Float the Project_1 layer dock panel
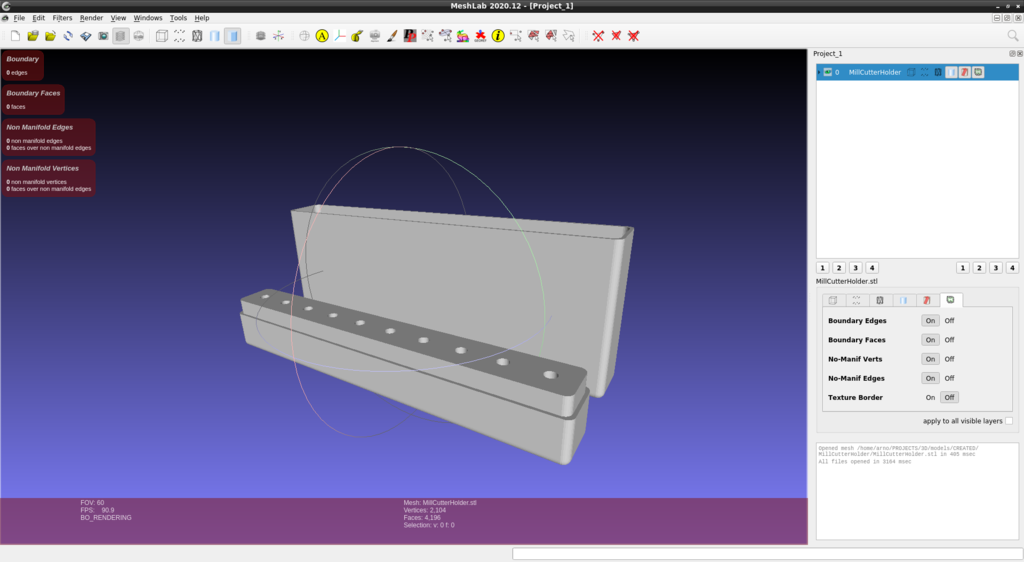The image size is (1024, 562). tap(1012, 54)
